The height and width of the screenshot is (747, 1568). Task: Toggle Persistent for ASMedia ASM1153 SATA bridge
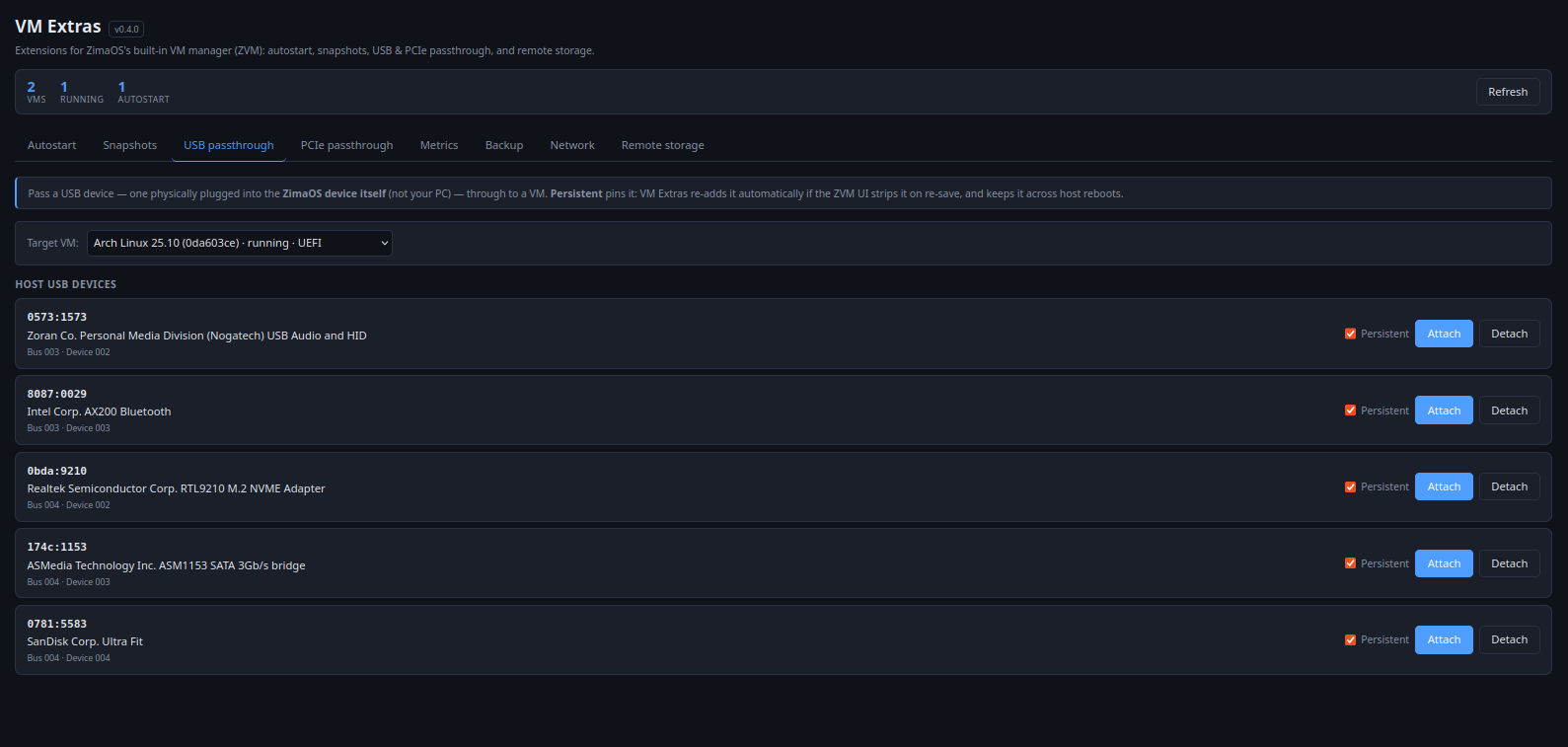(x=1350, y=563)
